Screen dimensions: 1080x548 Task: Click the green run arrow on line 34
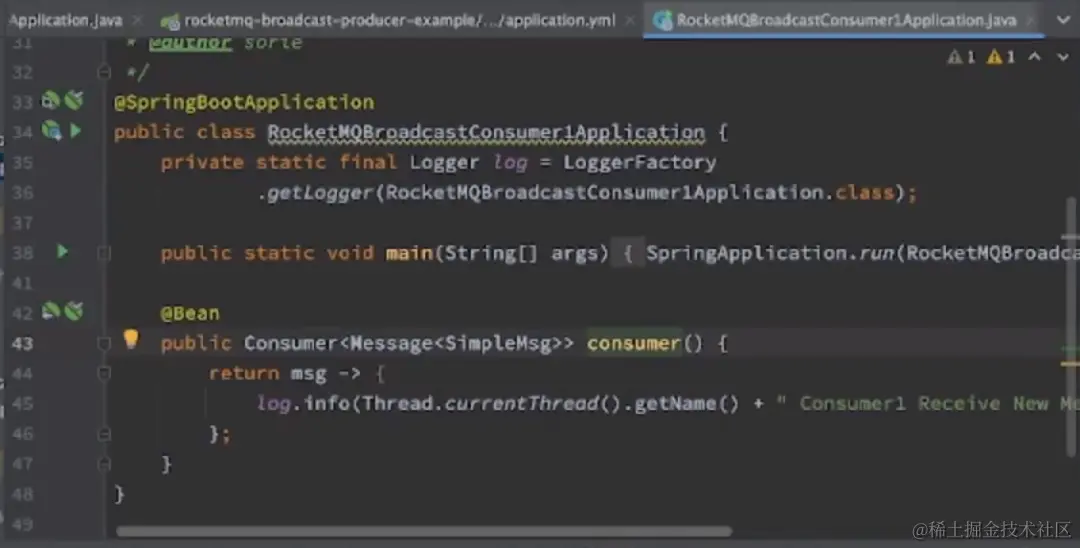click(x=75, y=130)
